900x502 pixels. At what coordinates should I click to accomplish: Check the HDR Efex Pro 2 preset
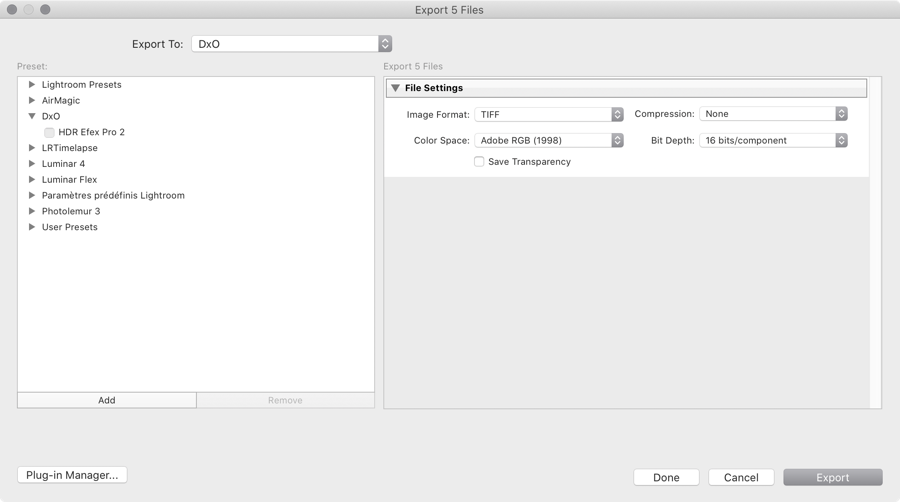click(49, 132)
